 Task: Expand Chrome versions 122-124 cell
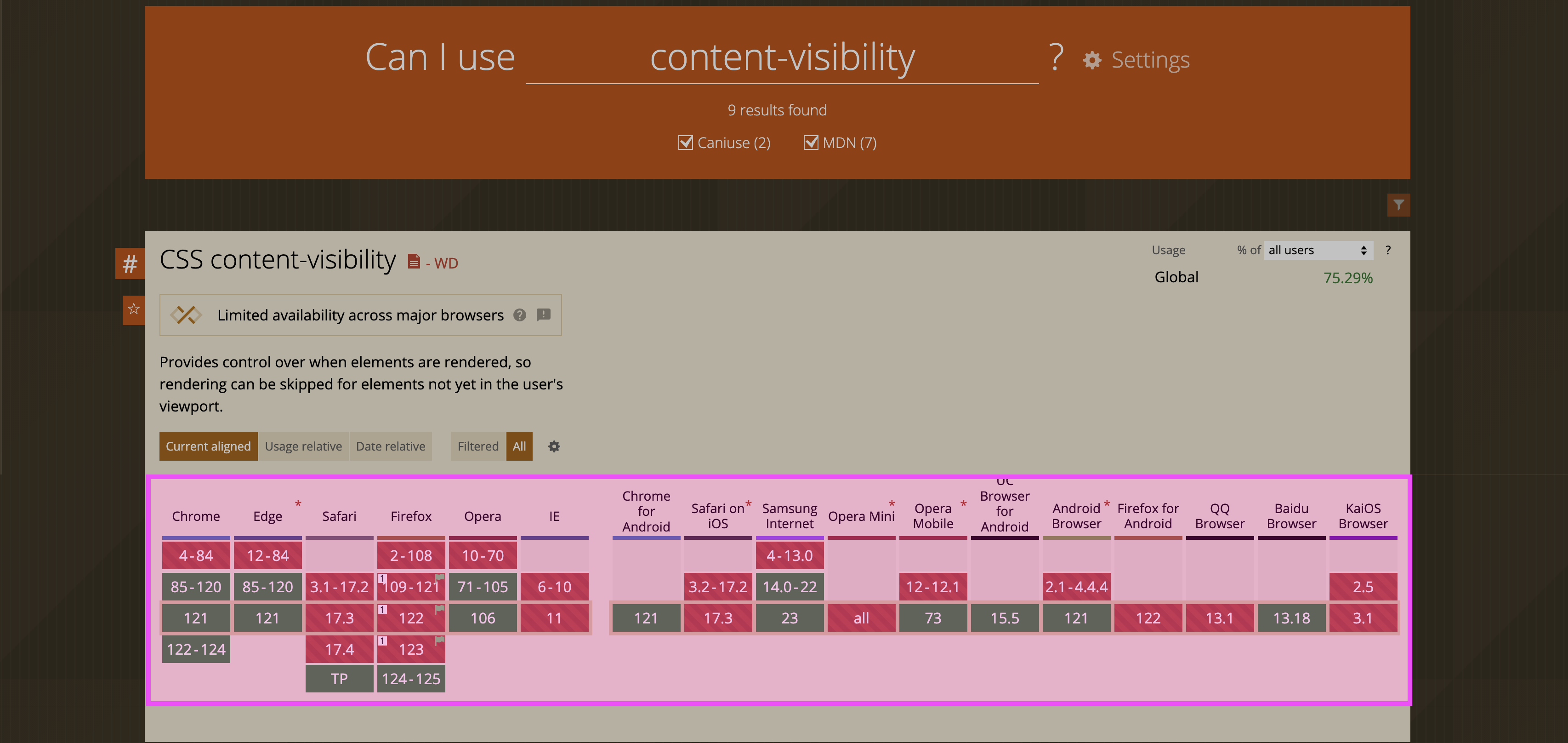click(x=196, y=649)
